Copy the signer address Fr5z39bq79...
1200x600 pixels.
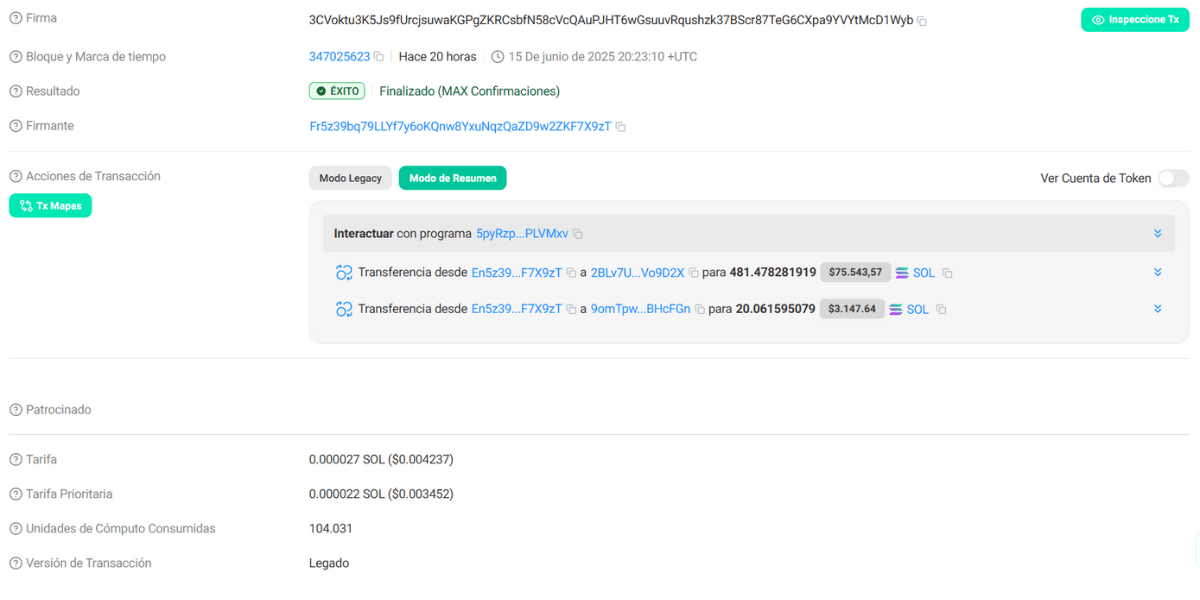click(621, 127)
